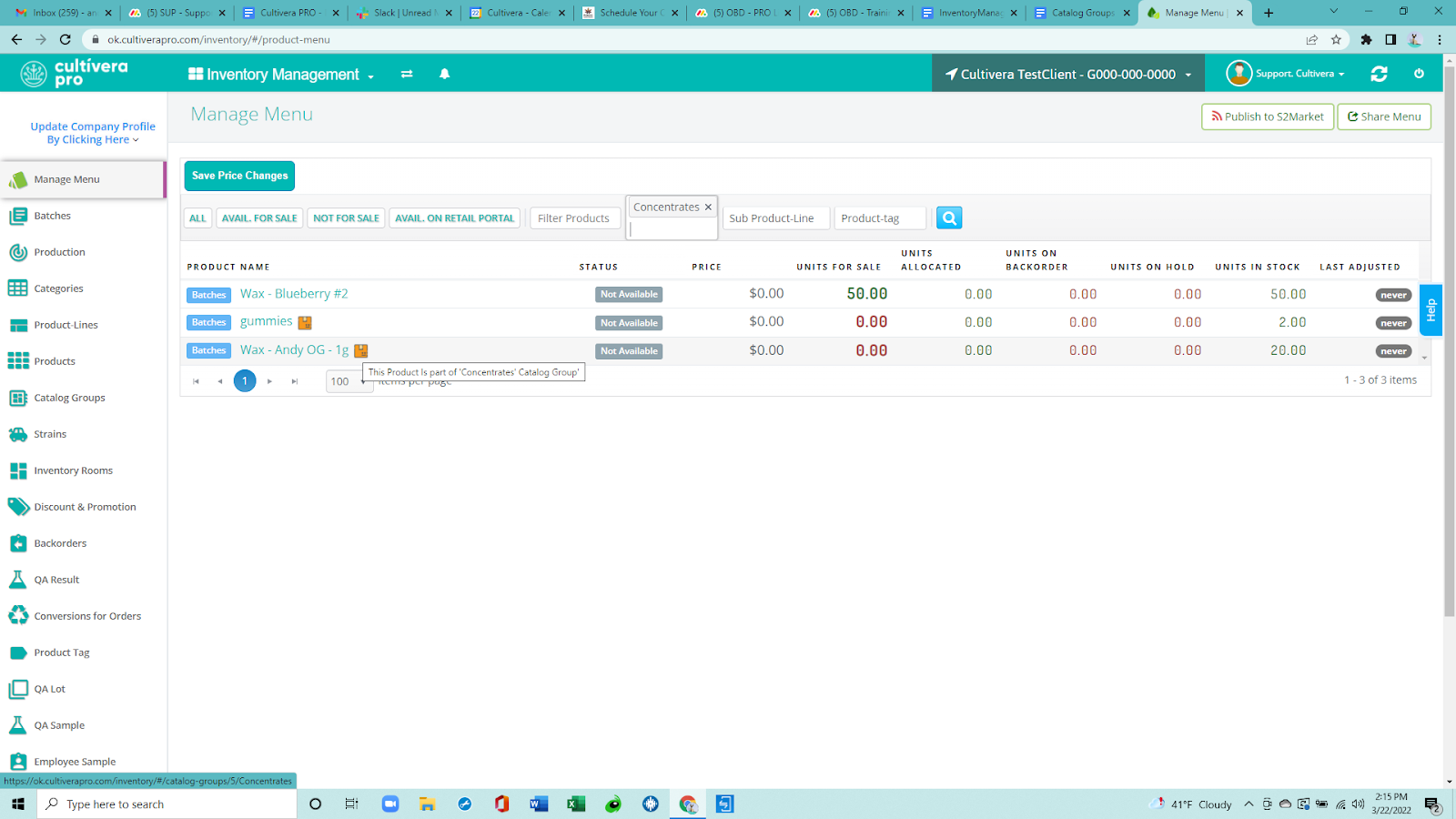This screenshot has width=1456, height=819.
Task: Open Word from the taskbar
Action: (x=539, y=804)
